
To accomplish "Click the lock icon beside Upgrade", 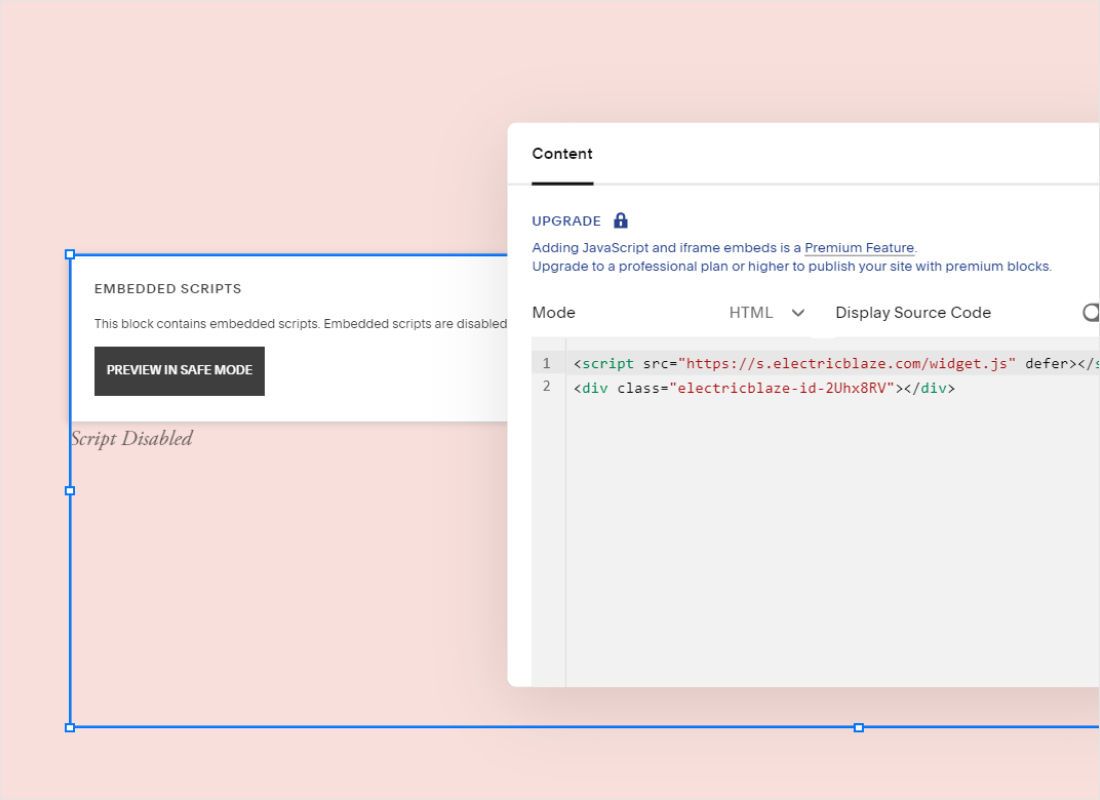I will pos(621,220).
